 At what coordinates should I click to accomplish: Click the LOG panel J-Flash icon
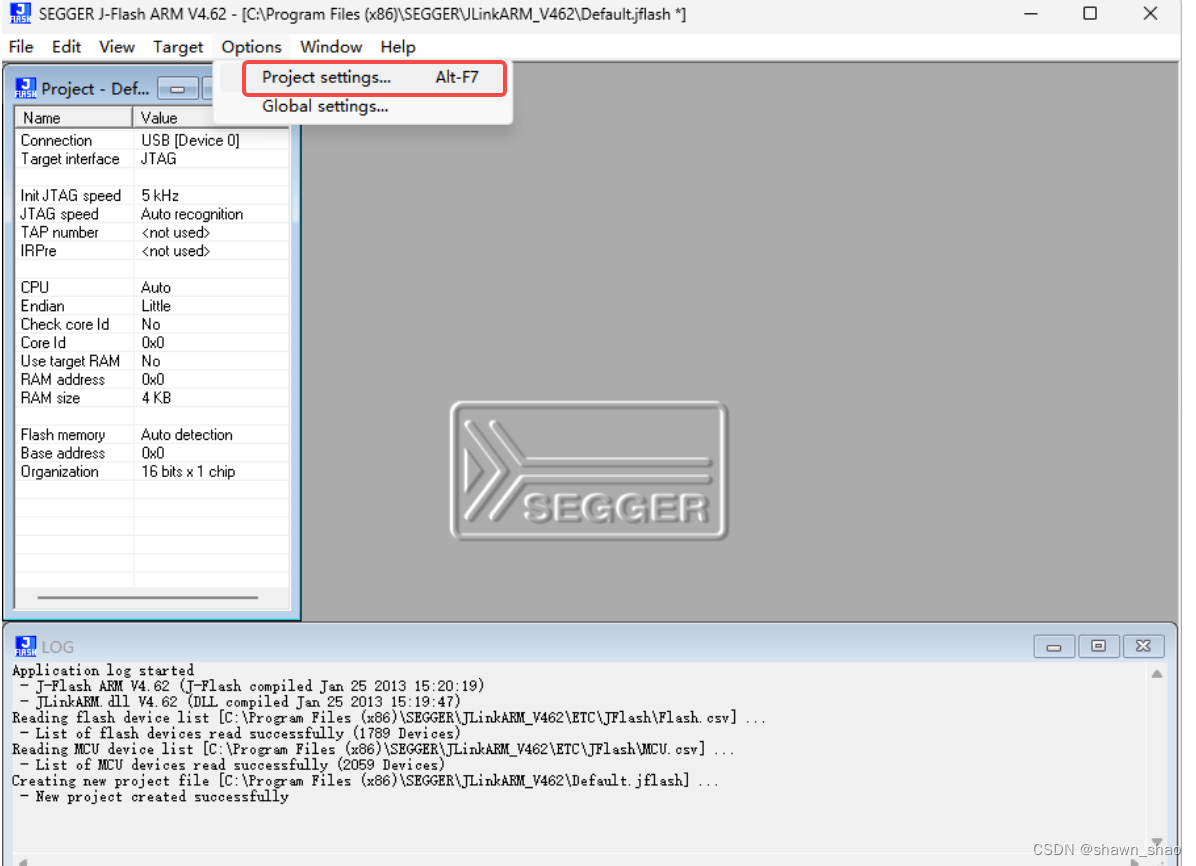point(25,646)
